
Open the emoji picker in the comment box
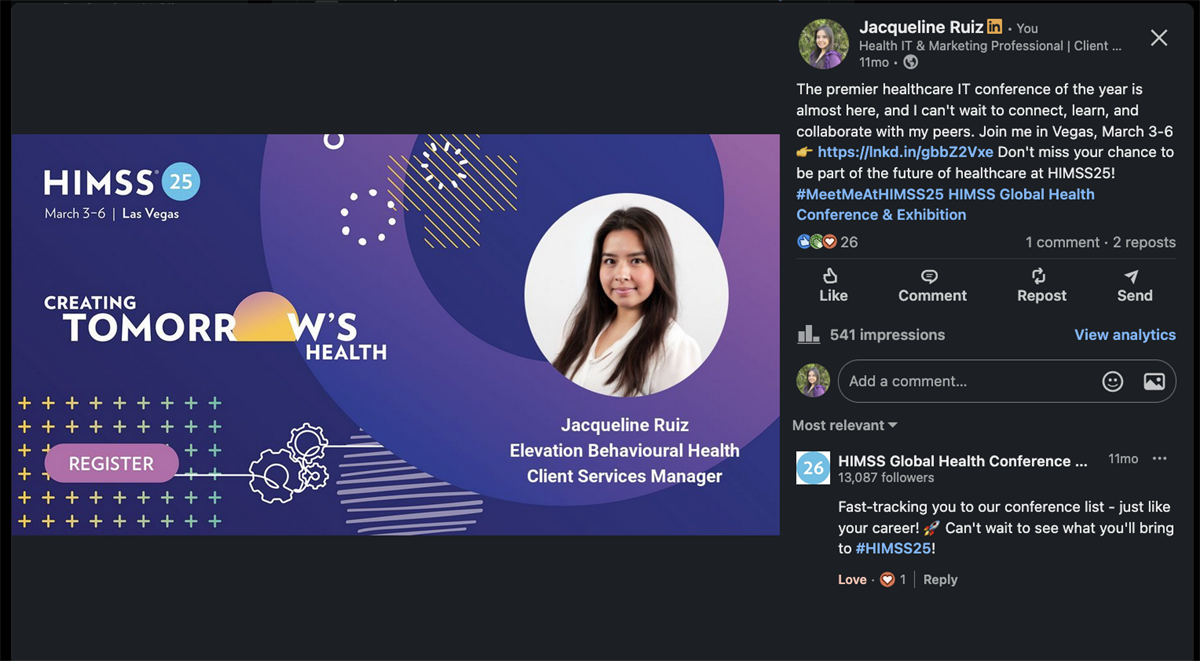(1112, 381)
